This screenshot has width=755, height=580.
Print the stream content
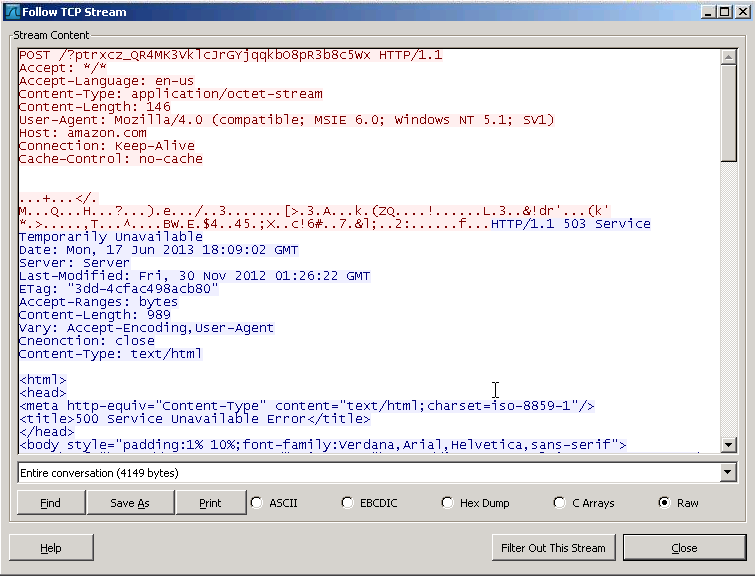210,503
